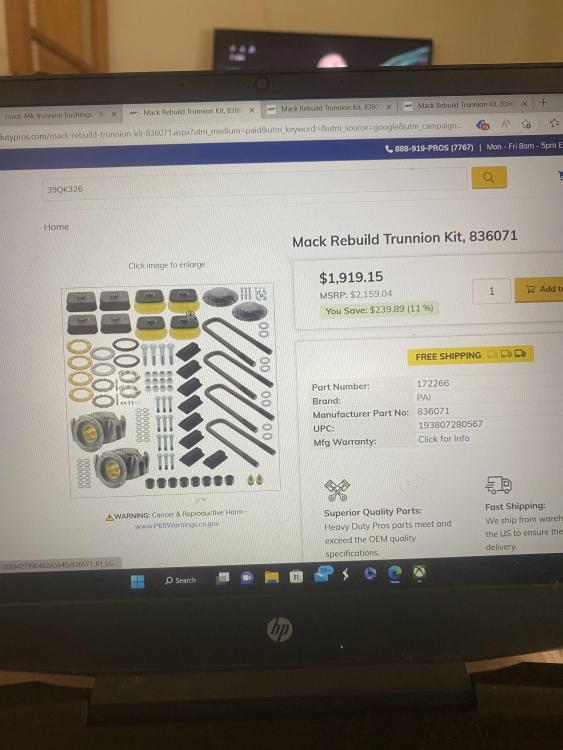Open 'Click for Info' warranty link
Viewport: 563px width, 750px height.
pos(443,439)
